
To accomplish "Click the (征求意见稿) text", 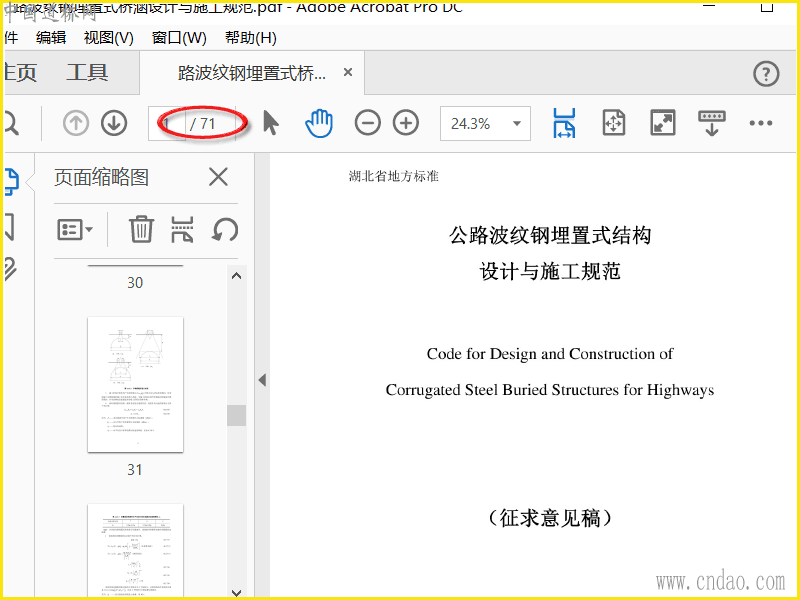I will (x=550, y=518).
